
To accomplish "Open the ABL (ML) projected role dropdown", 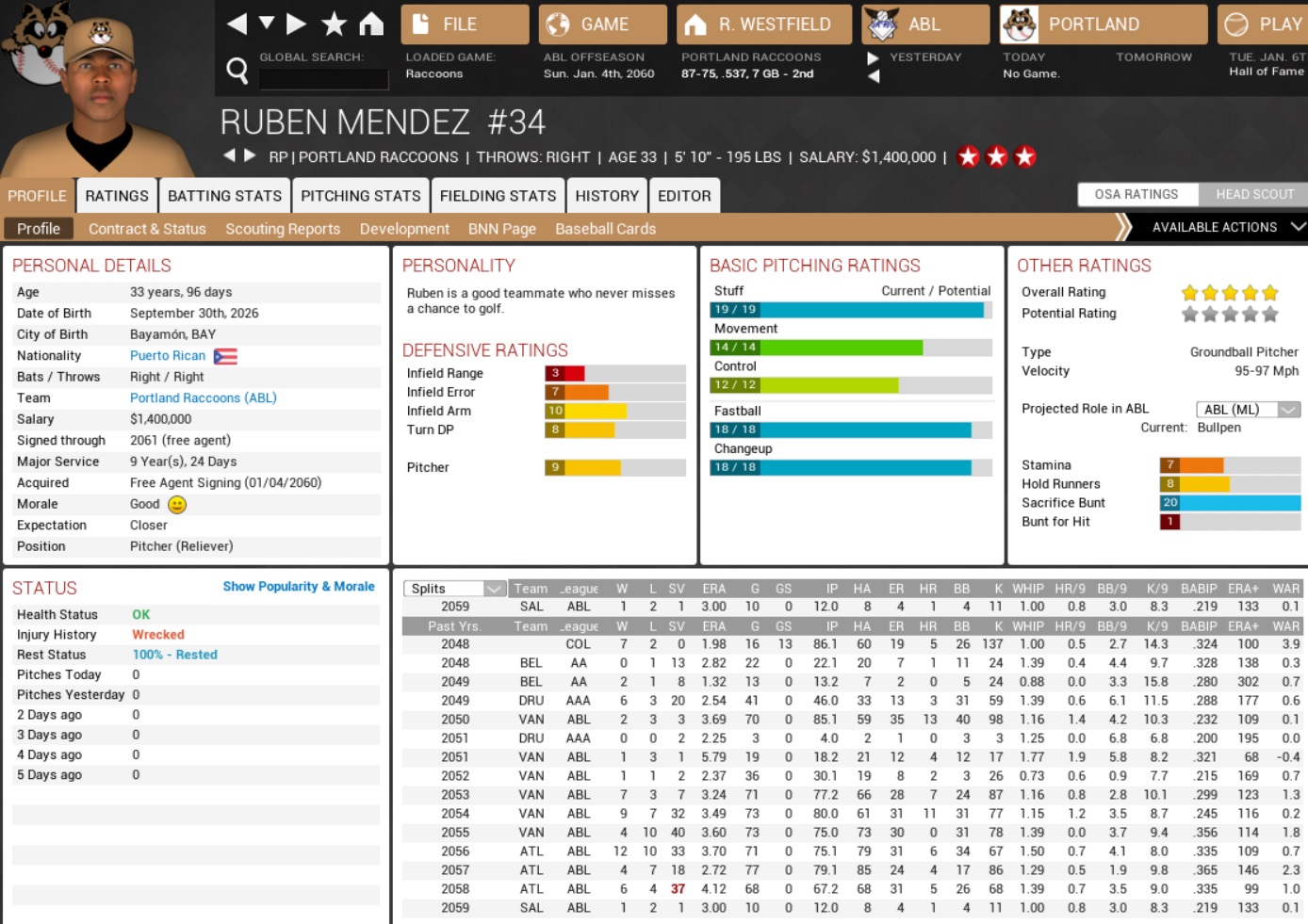I will (1288, 410).
